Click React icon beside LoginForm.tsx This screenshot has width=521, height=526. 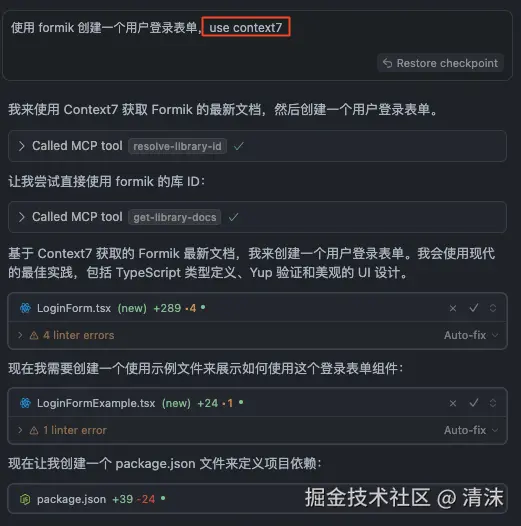pos(25,308)
